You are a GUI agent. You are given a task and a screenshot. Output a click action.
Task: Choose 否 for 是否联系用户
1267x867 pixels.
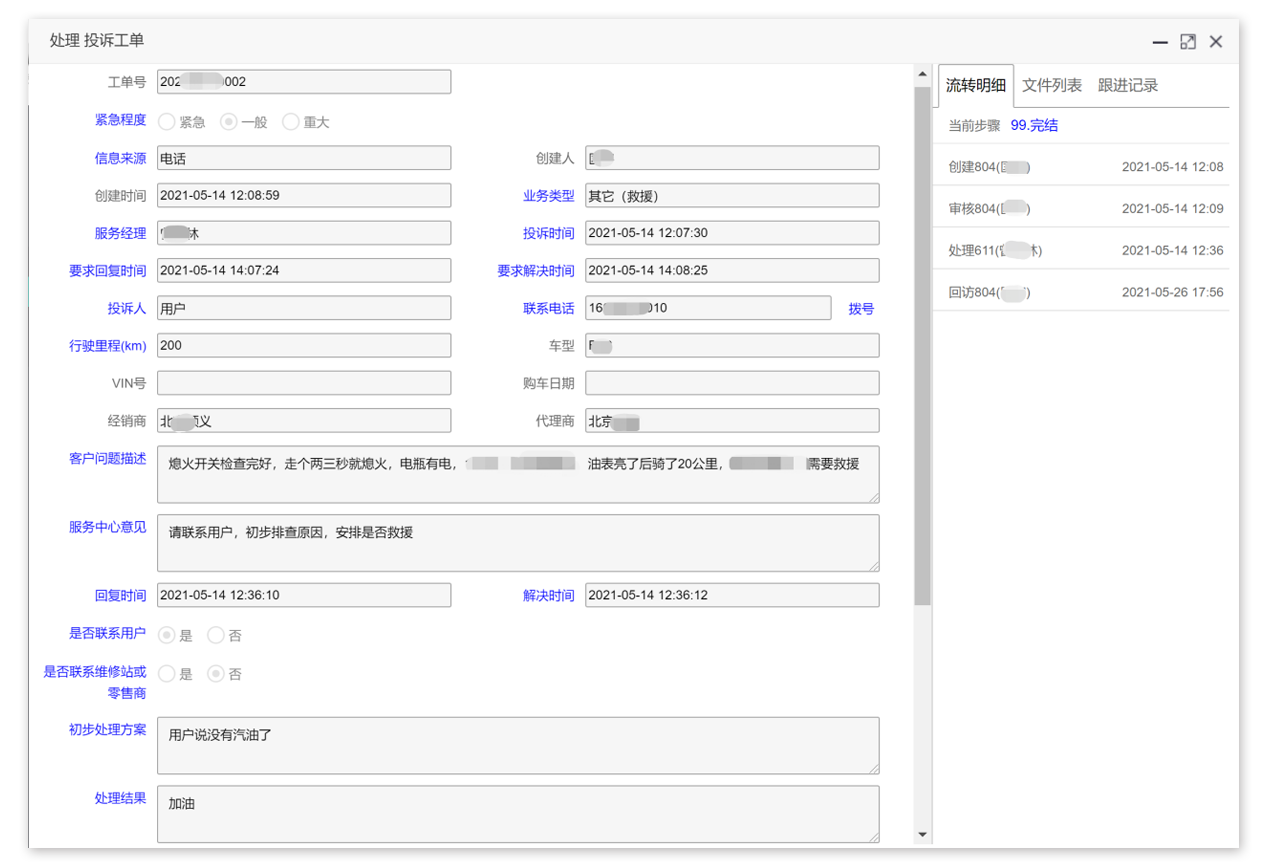tap(216, 635)
